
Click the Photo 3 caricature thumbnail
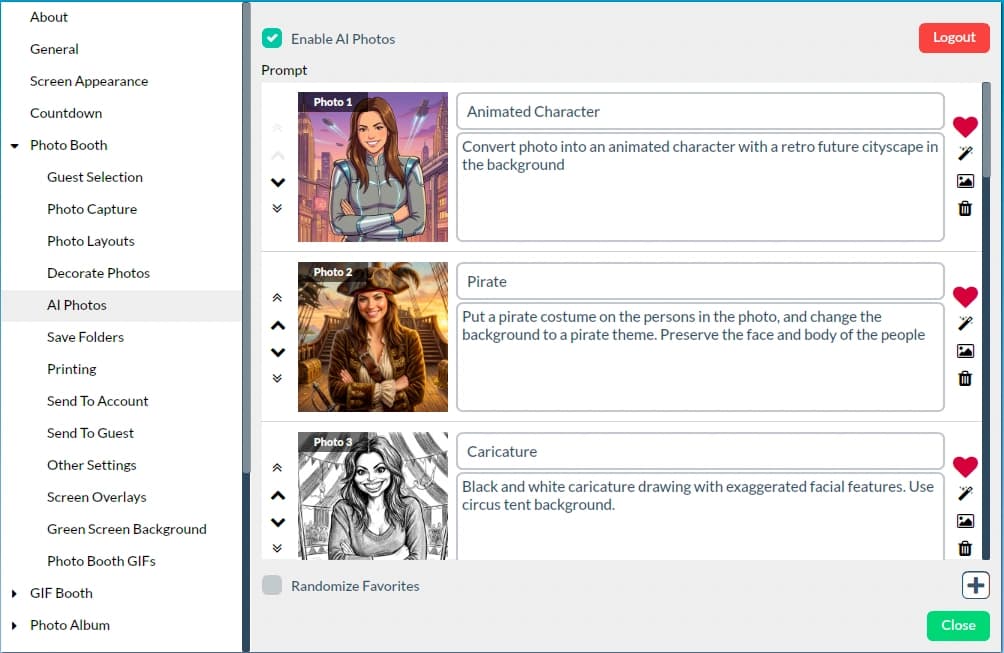(x=373, y=496)
